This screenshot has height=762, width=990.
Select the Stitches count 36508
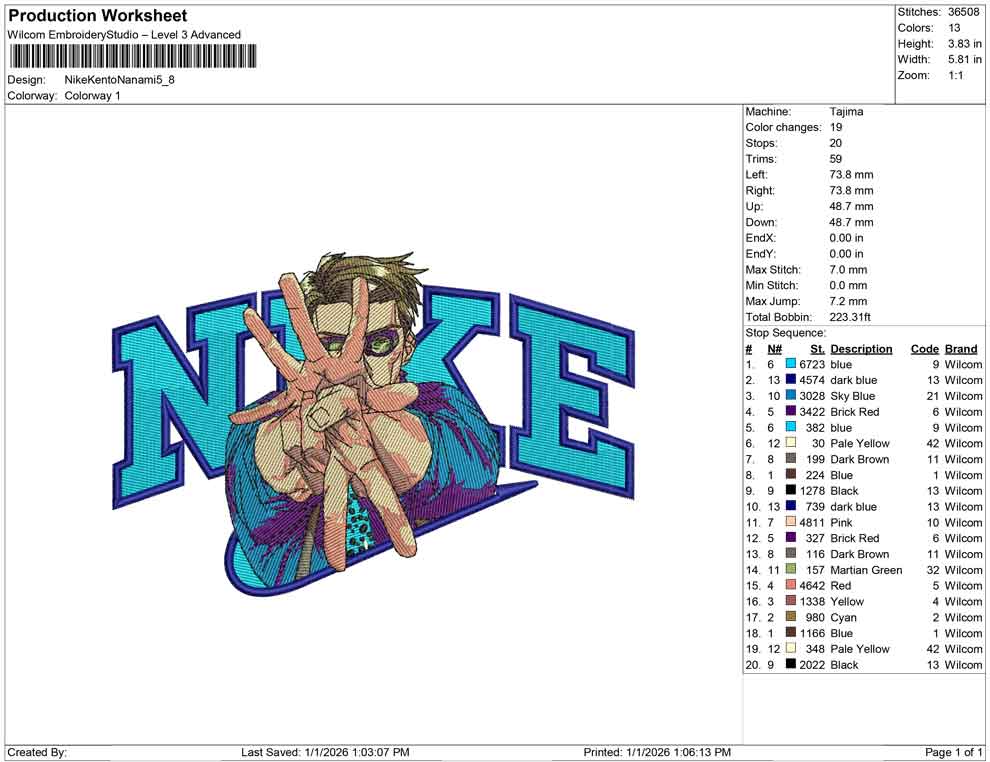(963, 12)
